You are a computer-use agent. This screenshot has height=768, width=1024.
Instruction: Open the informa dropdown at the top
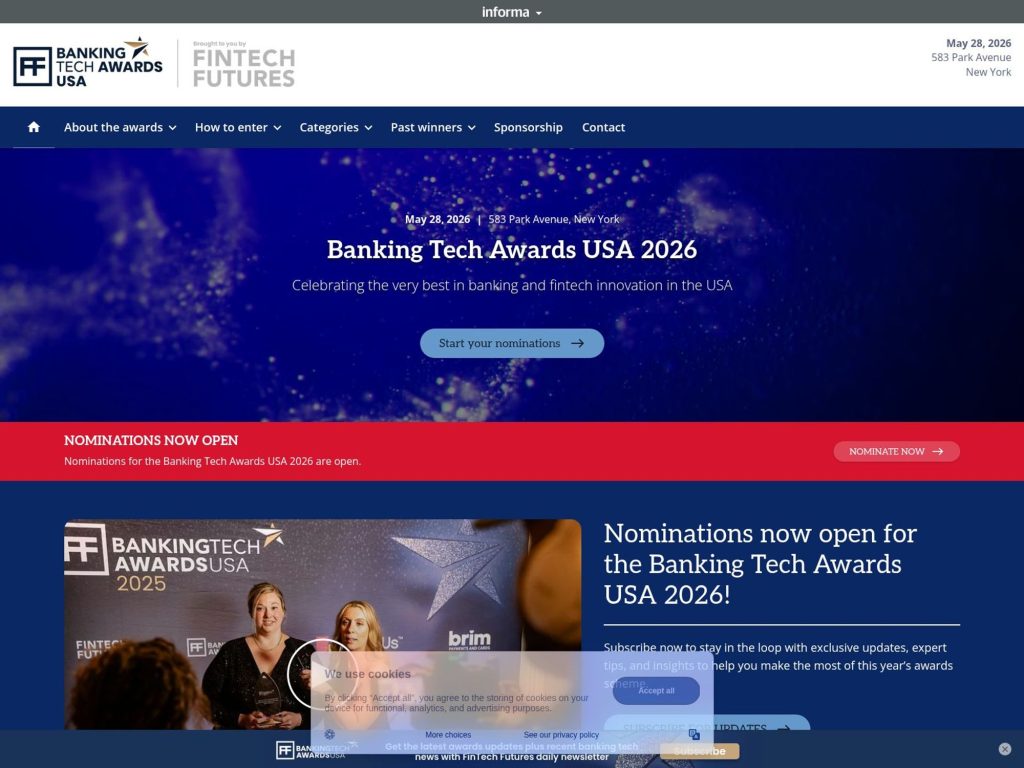coord(511,11)
